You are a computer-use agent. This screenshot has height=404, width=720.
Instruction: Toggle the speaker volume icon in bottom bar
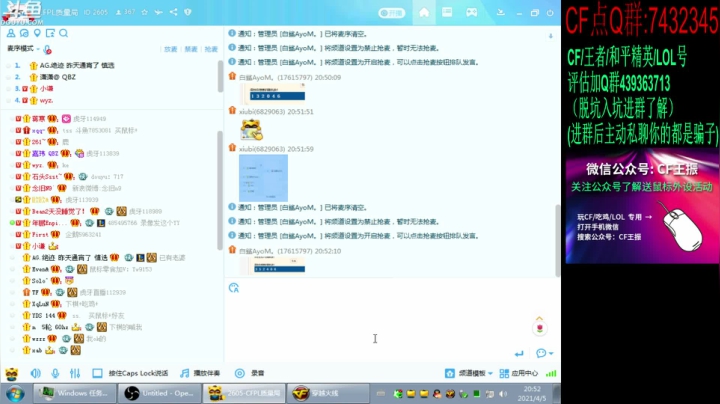pos(35,373)
